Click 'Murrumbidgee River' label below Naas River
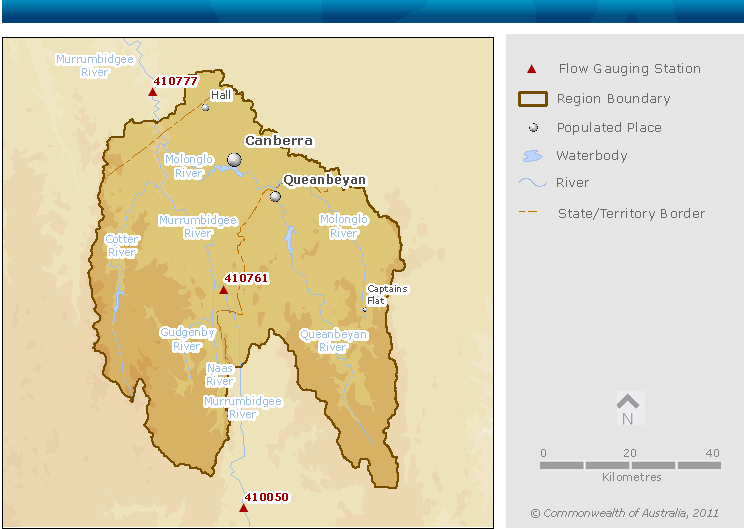This screenshot has width=744, height=529. pos(242,408)
